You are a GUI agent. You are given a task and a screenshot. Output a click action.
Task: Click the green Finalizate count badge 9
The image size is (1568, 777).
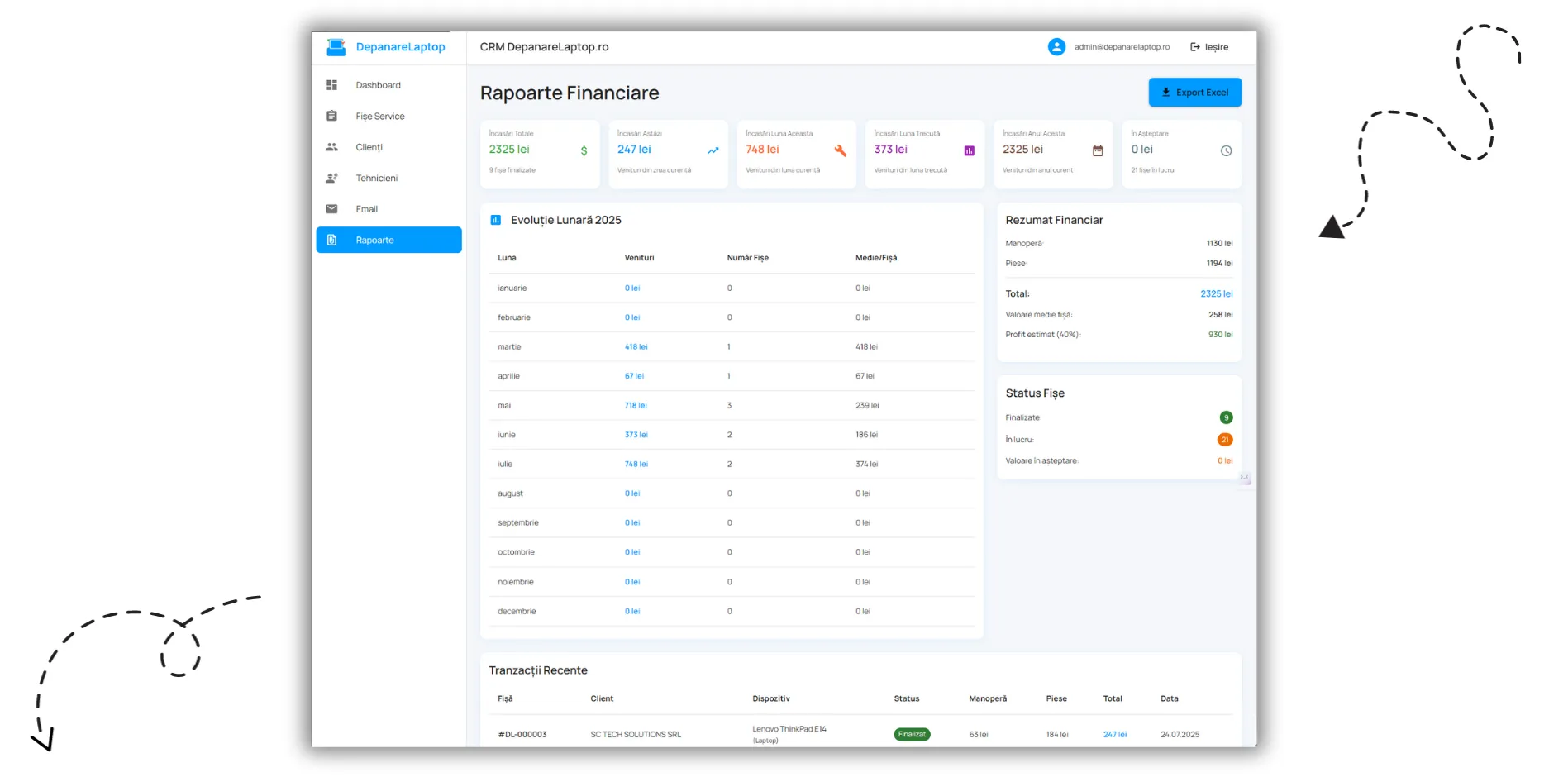[x=1226, y=417]
